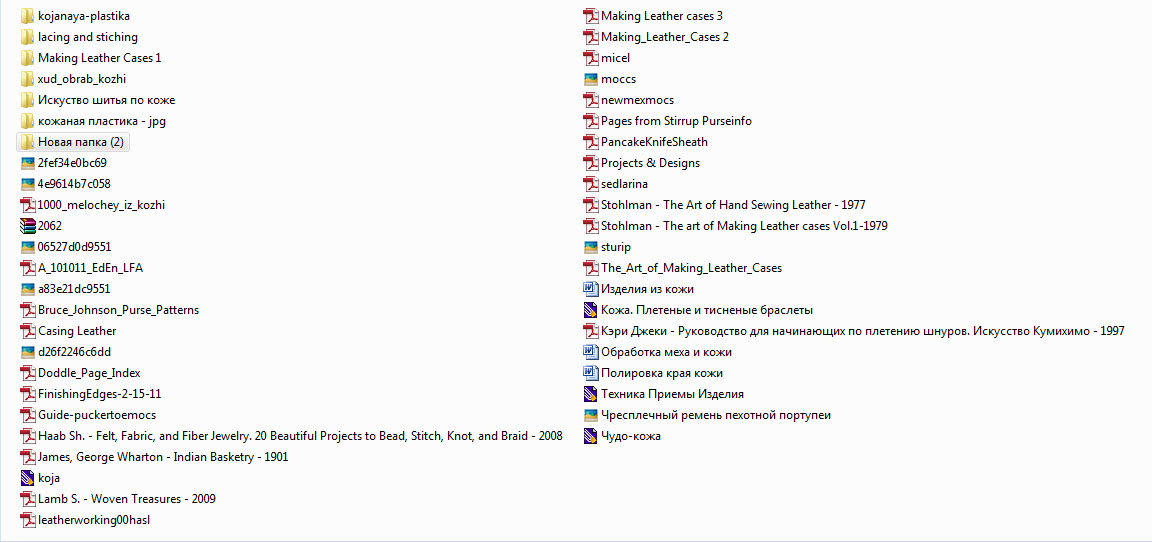
Task: Select the Новая папка (2) folder icon
Action: [27, 142]
